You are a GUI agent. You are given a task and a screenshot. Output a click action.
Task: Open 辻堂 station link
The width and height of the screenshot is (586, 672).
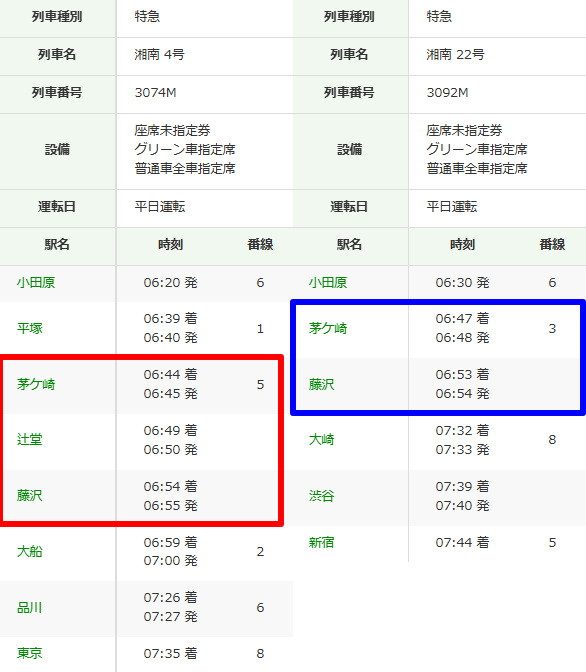coord(30,440)
